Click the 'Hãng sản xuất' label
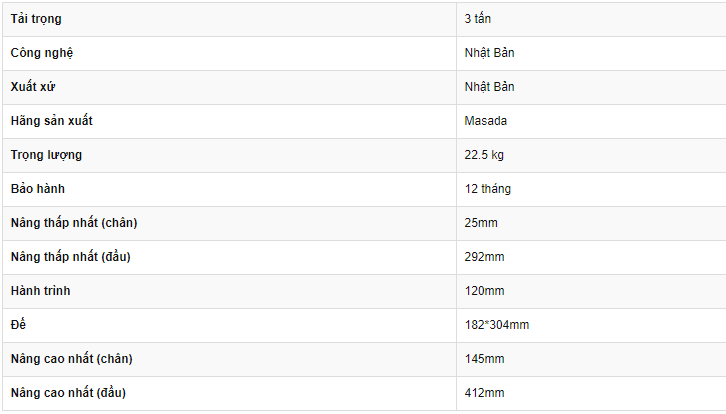Viewport: 726px width, 414px height. pos(51,121)
